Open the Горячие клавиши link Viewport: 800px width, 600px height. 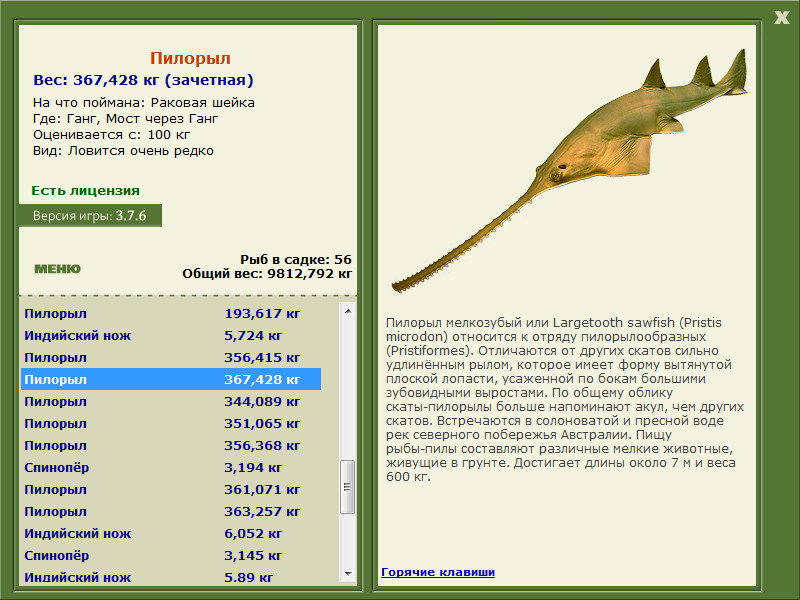point(438,572)
